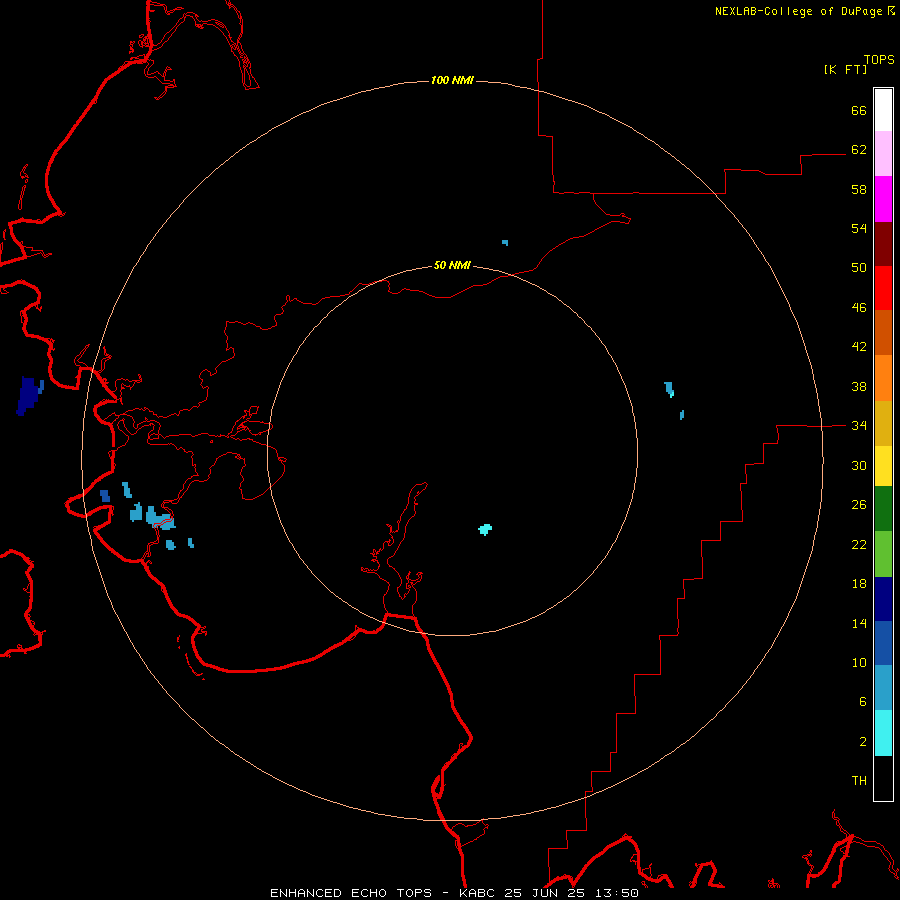Pick the dark orange legend swatch
The width and height of the screenshot is (900, 900).
pyautogui.click(x=883, y=333)
